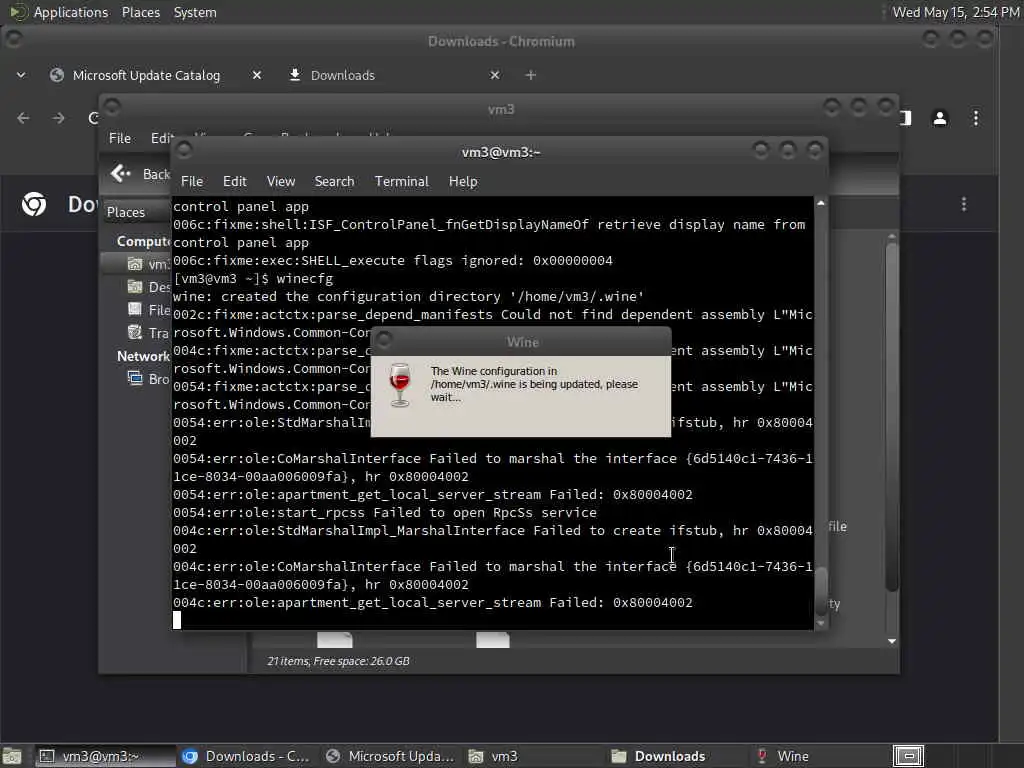Go Back in vm3 file manager
The image size is (1024, 768).
(140, 174)
